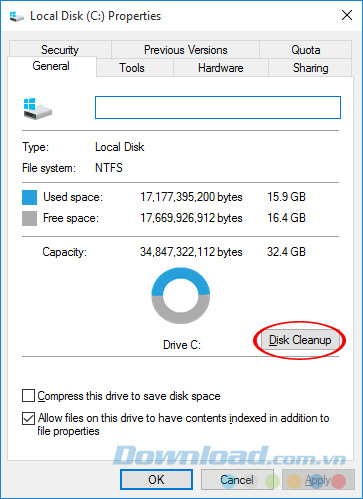363x499 pixels.
Task: Focus the drive label text field
Action: click(218, 107)
